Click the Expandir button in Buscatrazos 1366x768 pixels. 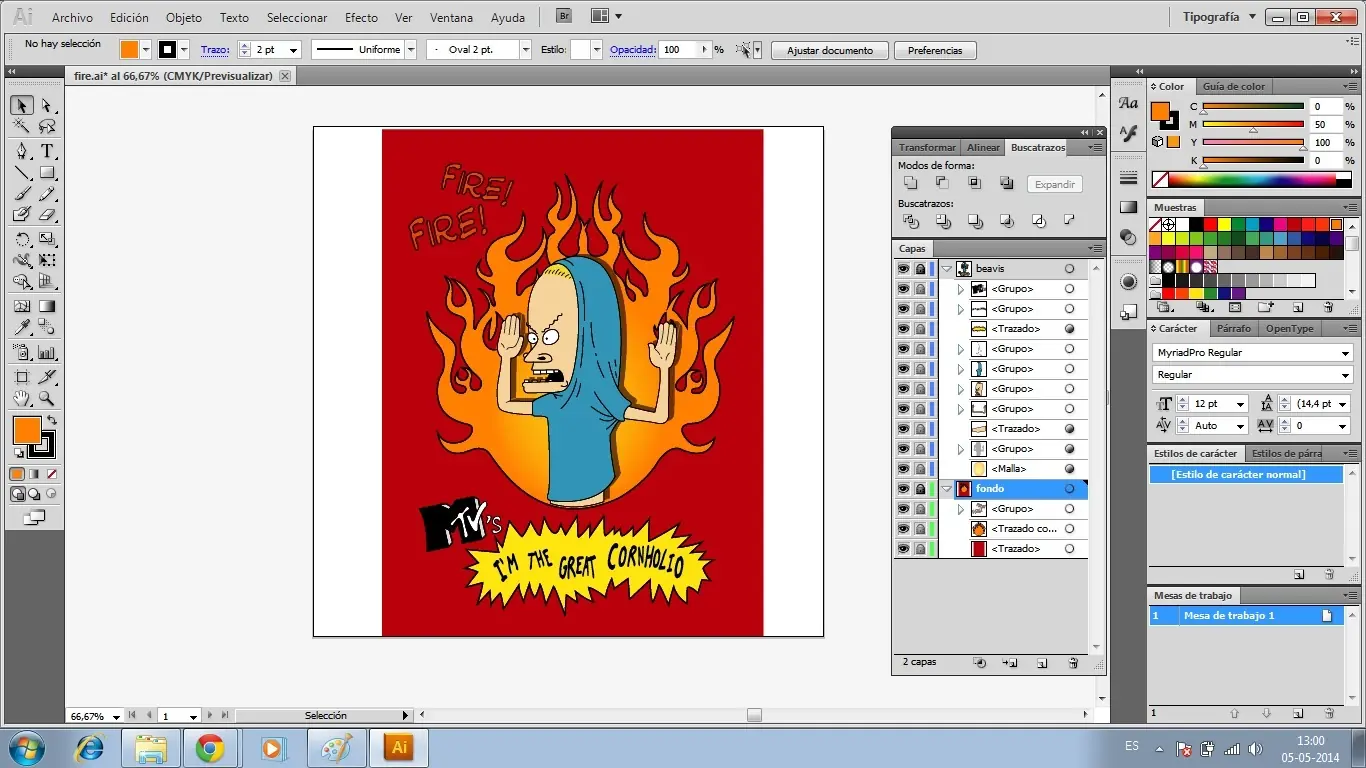[1054, 184]
